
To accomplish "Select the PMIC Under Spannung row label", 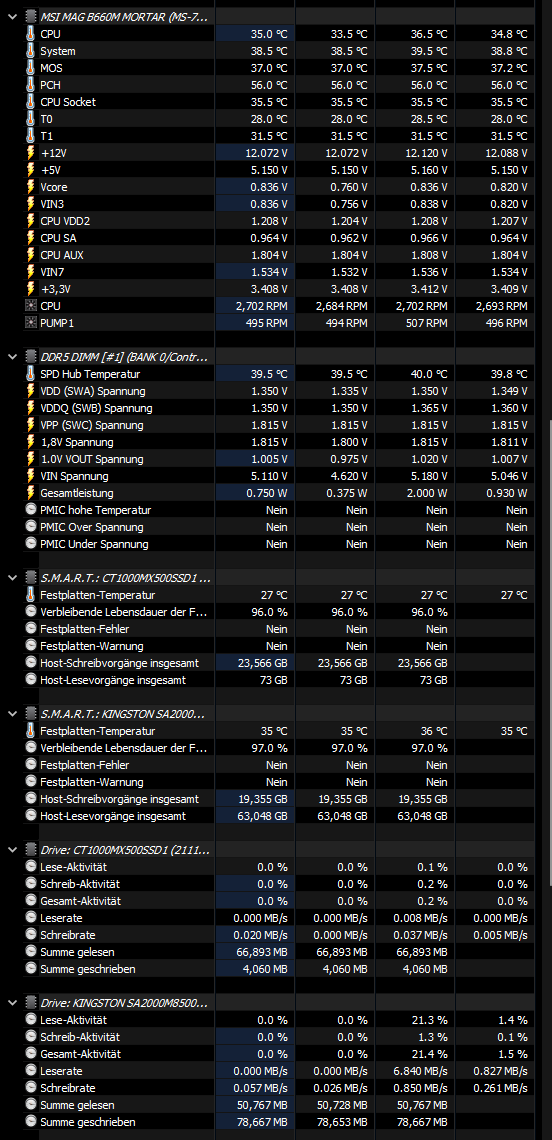I will coord(94,544).
